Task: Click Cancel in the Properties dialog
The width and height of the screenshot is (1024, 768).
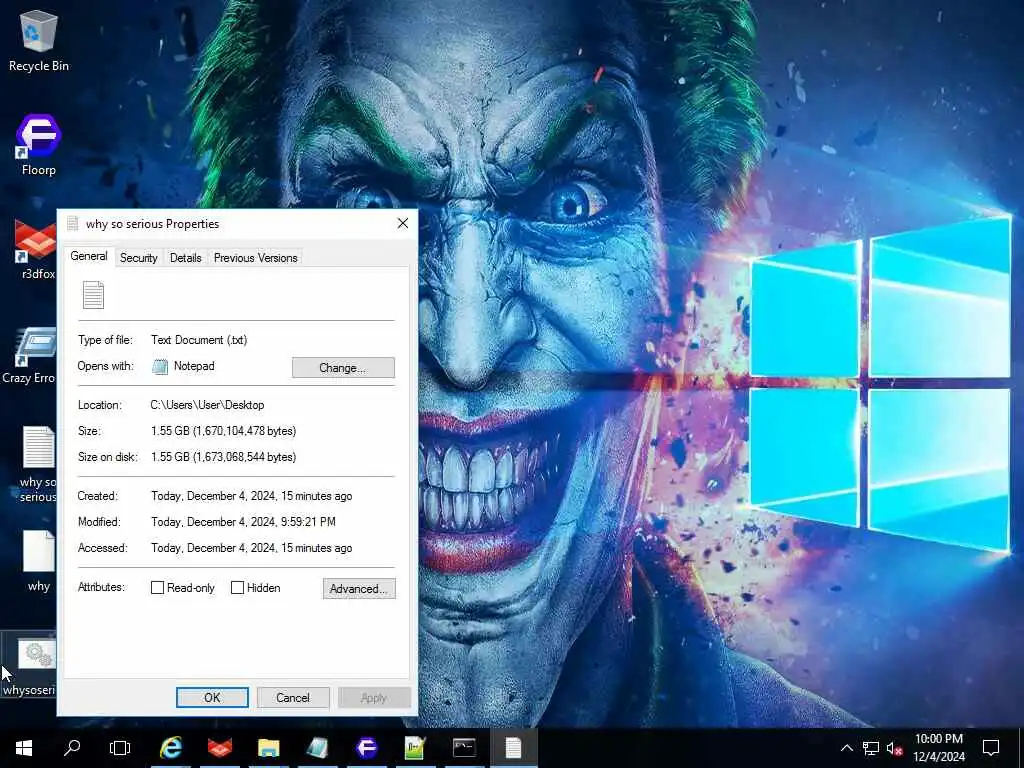Action: point(293,697)
